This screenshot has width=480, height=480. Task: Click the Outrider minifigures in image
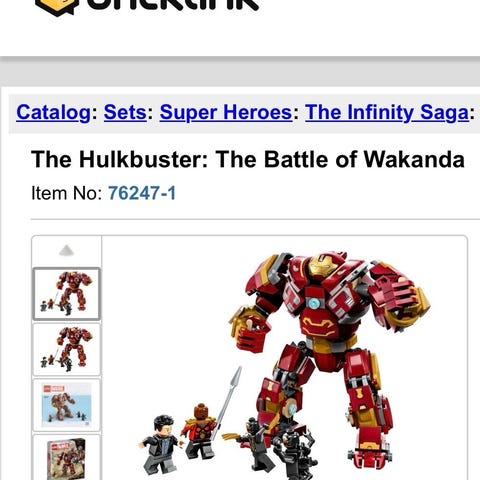277,447
